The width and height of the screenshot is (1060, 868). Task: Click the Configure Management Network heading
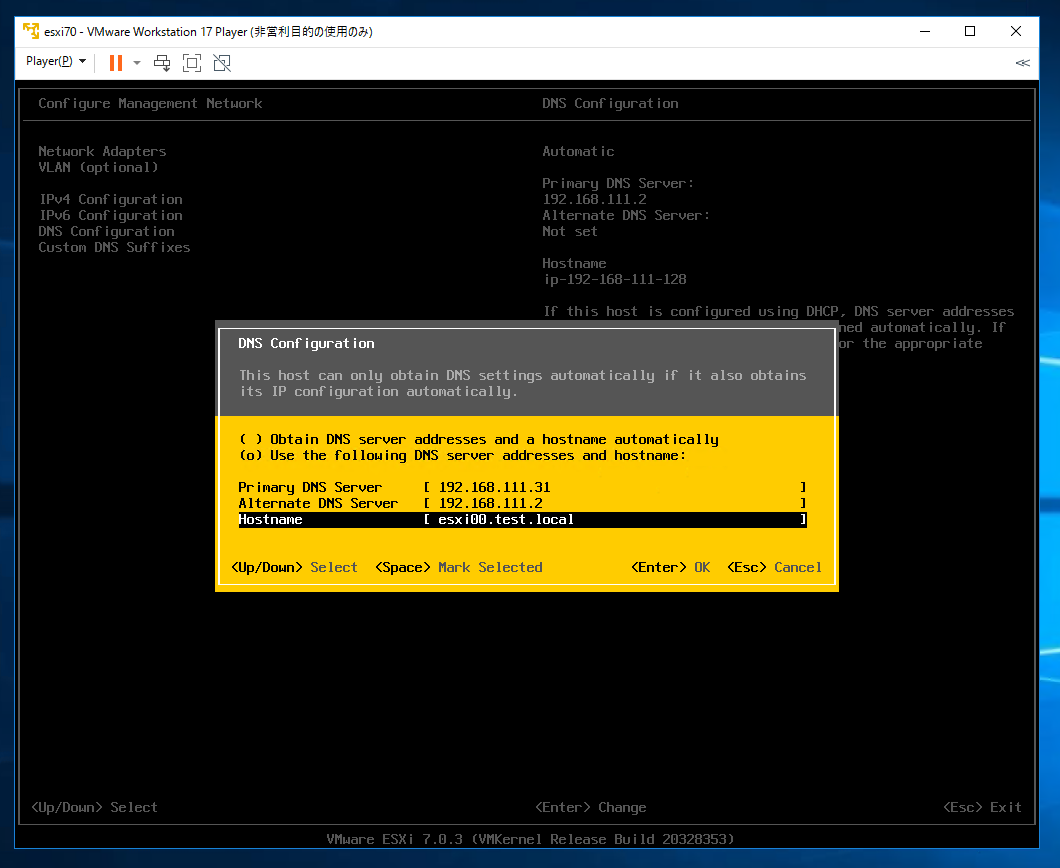150,103
